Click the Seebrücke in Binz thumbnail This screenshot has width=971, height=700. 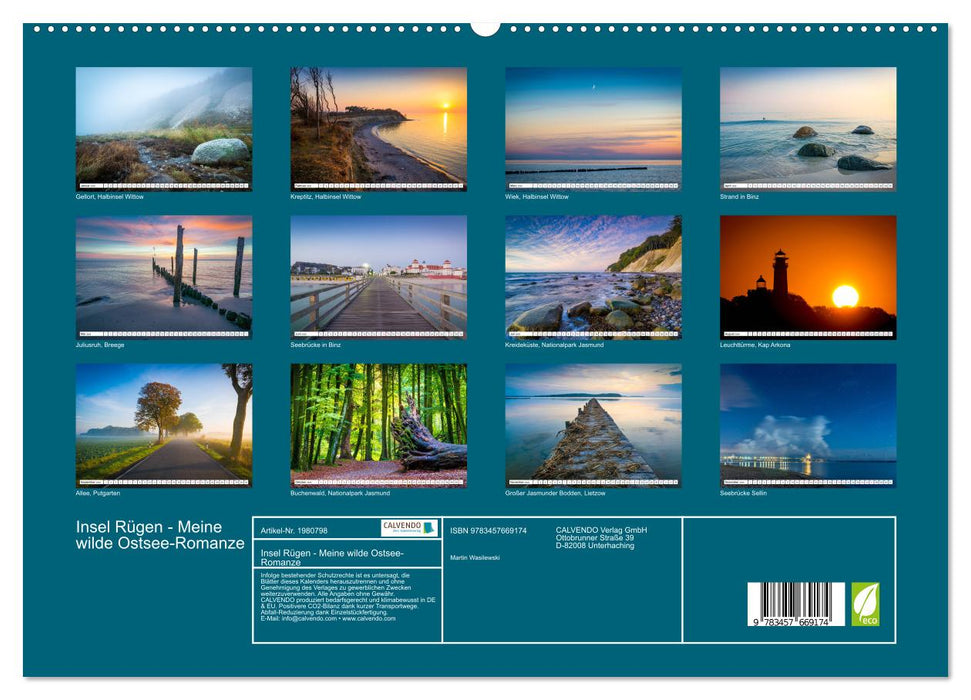pos(376,275)
